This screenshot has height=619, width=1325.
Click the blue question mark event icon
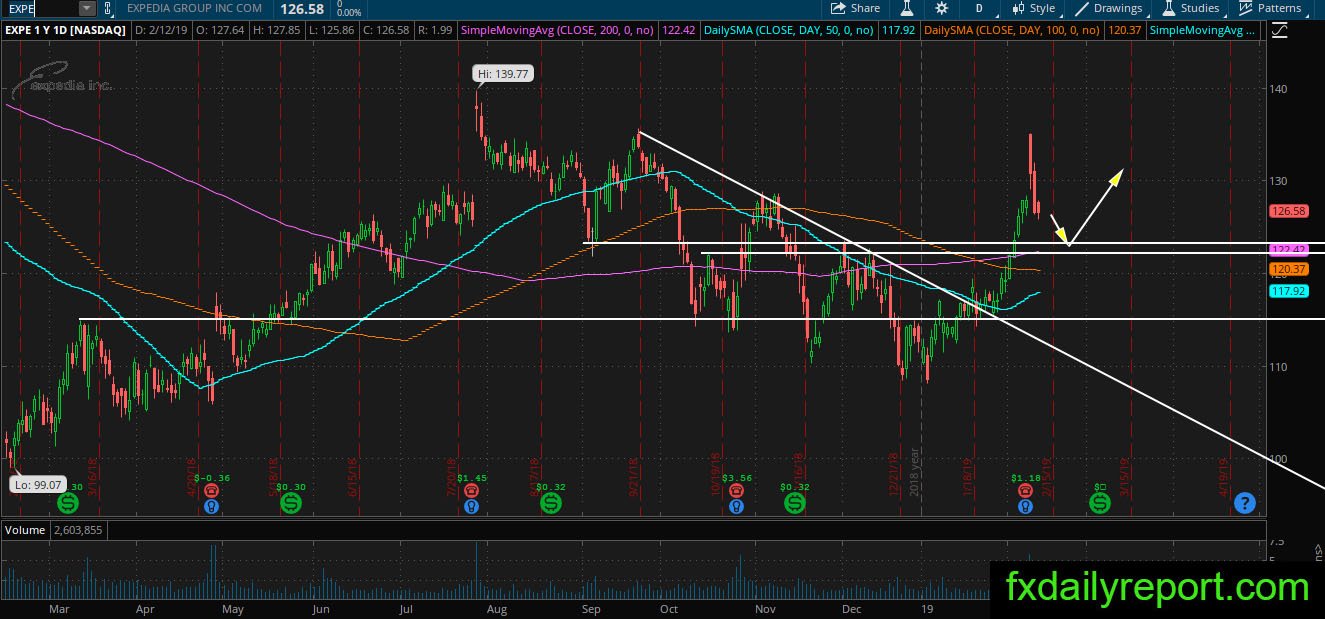[x=1244, y=503]
